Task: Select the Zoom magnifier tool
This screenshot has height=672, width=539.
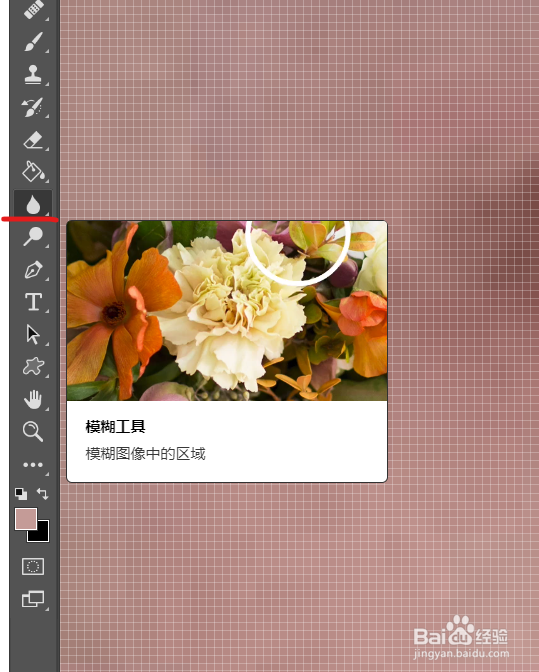Action: (x=33, y=431)
